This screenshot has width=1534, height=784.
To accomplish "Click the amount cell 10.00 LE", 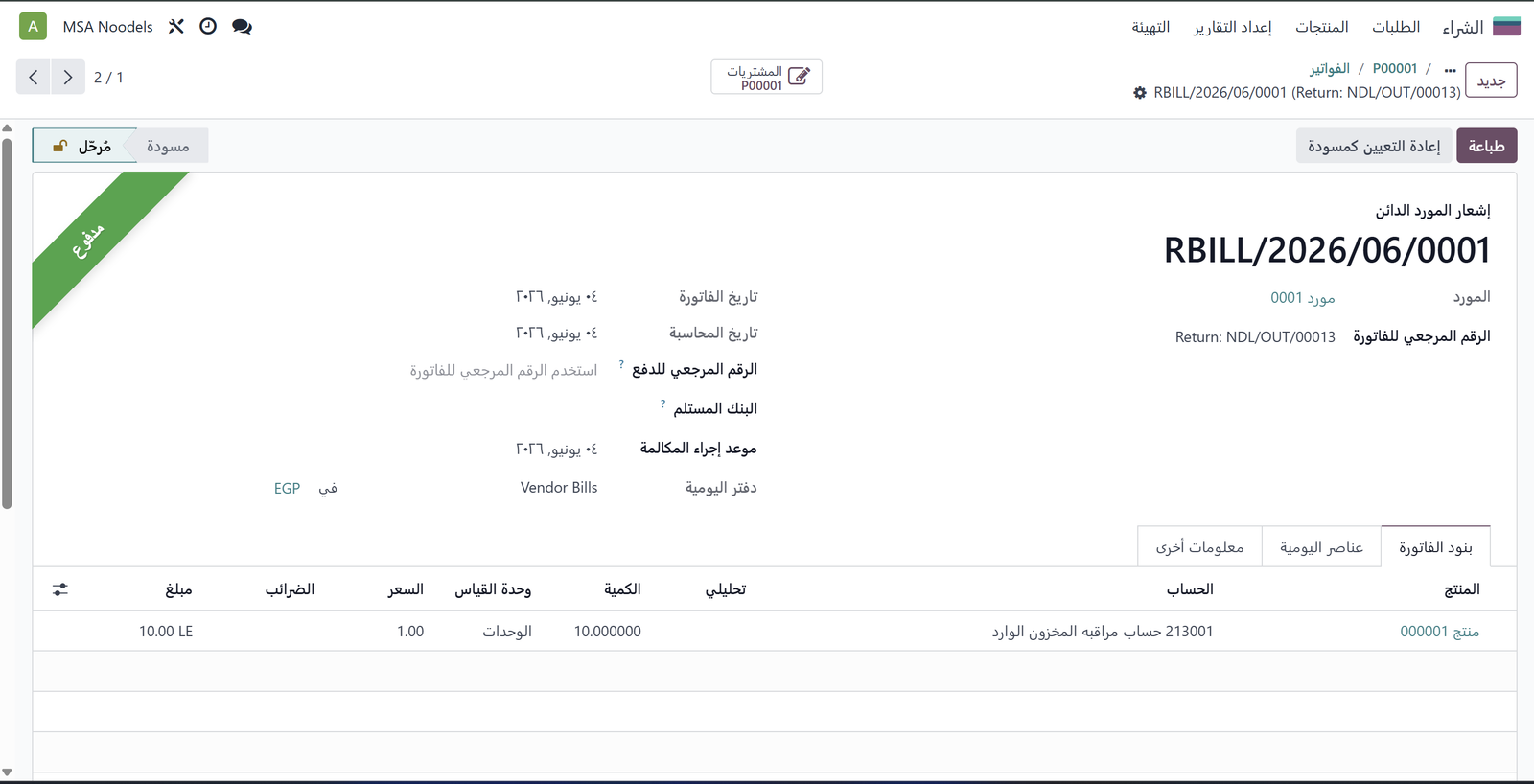I will 166,632.
